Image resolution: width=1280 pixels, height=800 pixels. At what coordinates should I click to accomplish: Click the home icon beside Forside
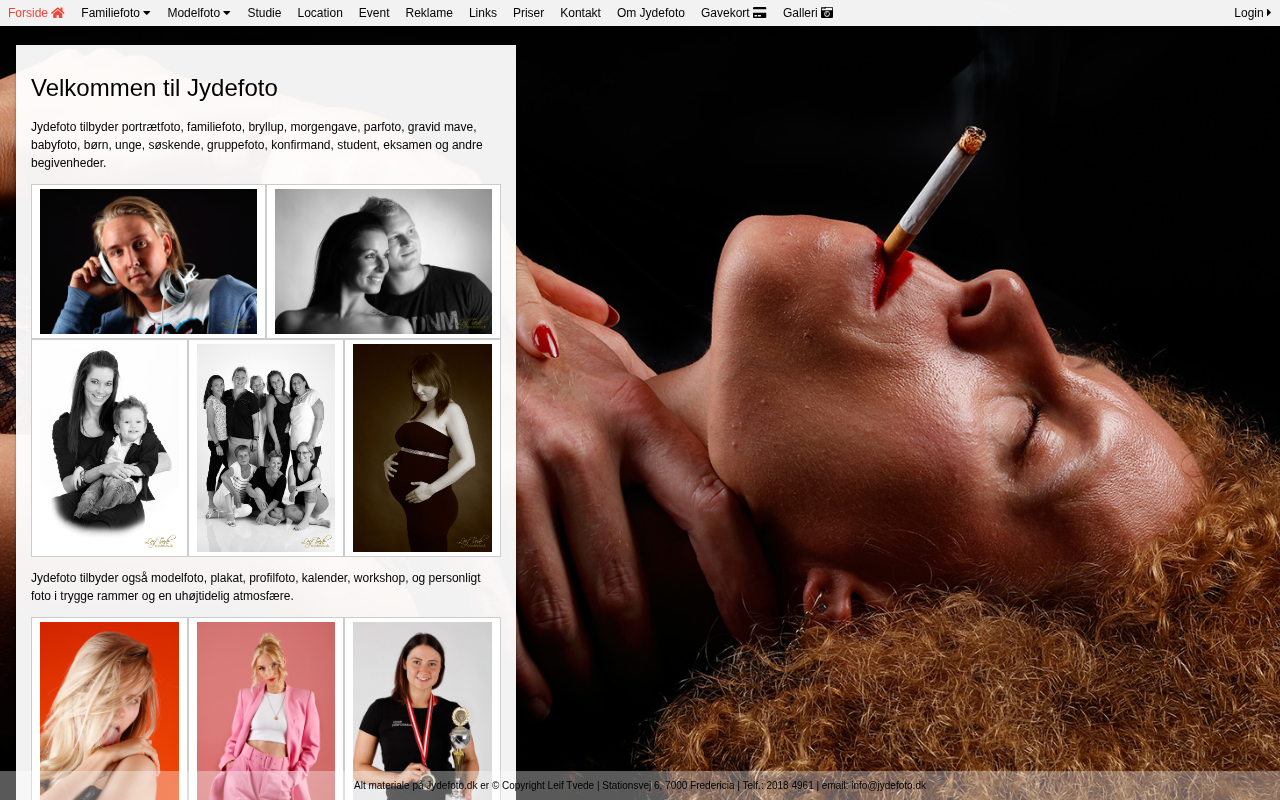58,13
